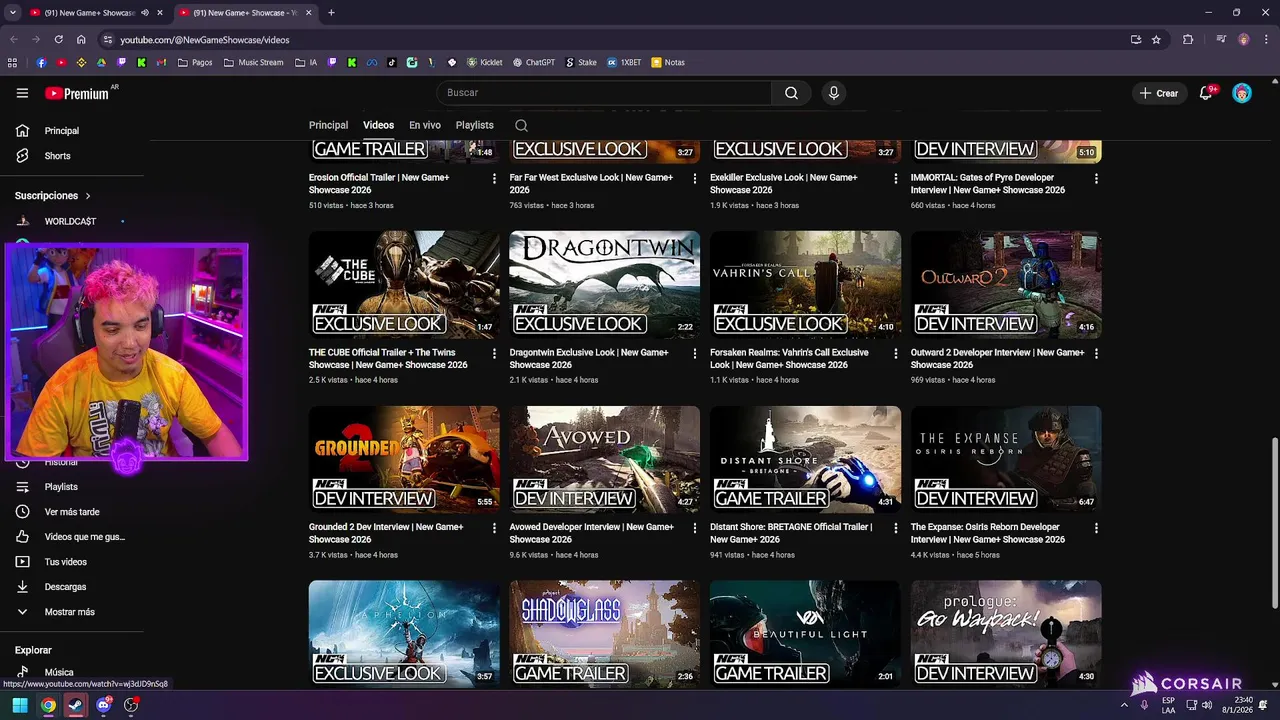Viewport: 1280px width, 720px height.
Task: Open the YouTube hamburger guide menu
Action: pos(22,93)
